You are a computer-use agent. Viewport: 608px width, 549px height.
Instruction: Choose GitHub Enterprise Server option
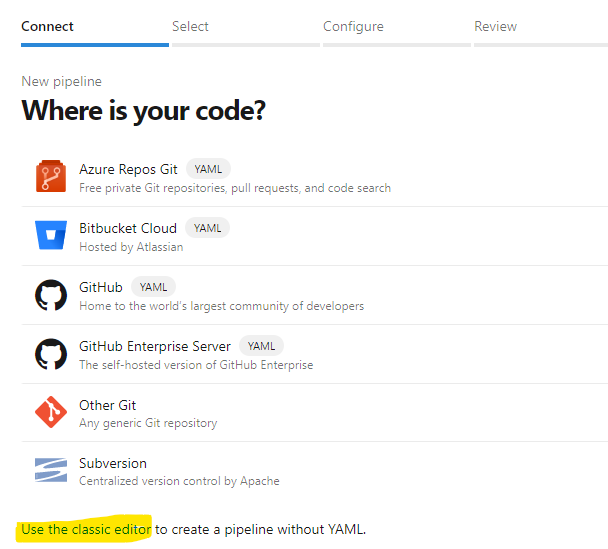point(315,354)
